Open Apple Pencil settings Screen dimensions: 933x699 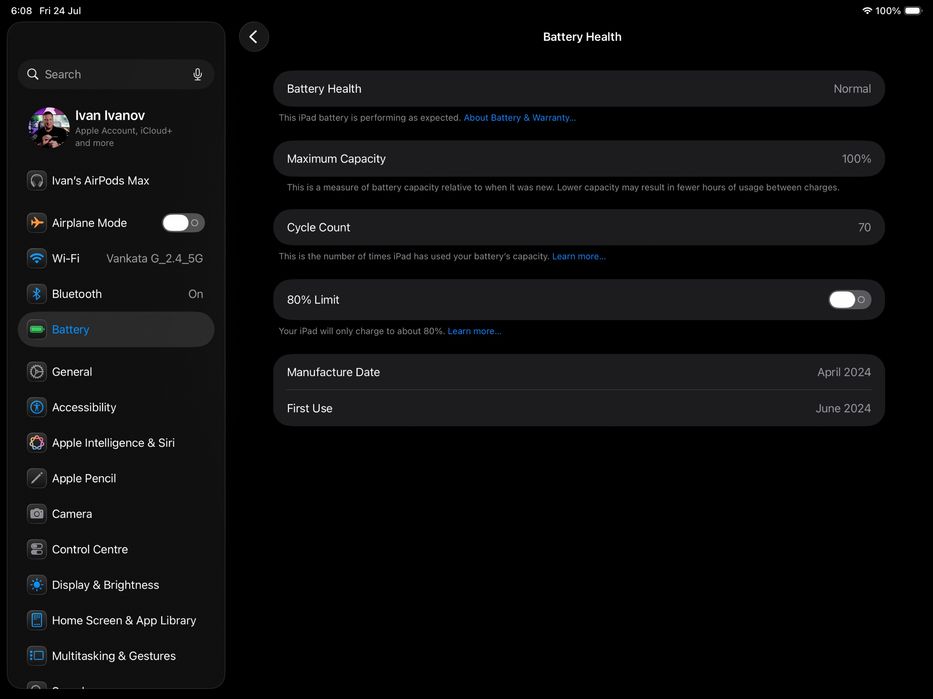116,478
